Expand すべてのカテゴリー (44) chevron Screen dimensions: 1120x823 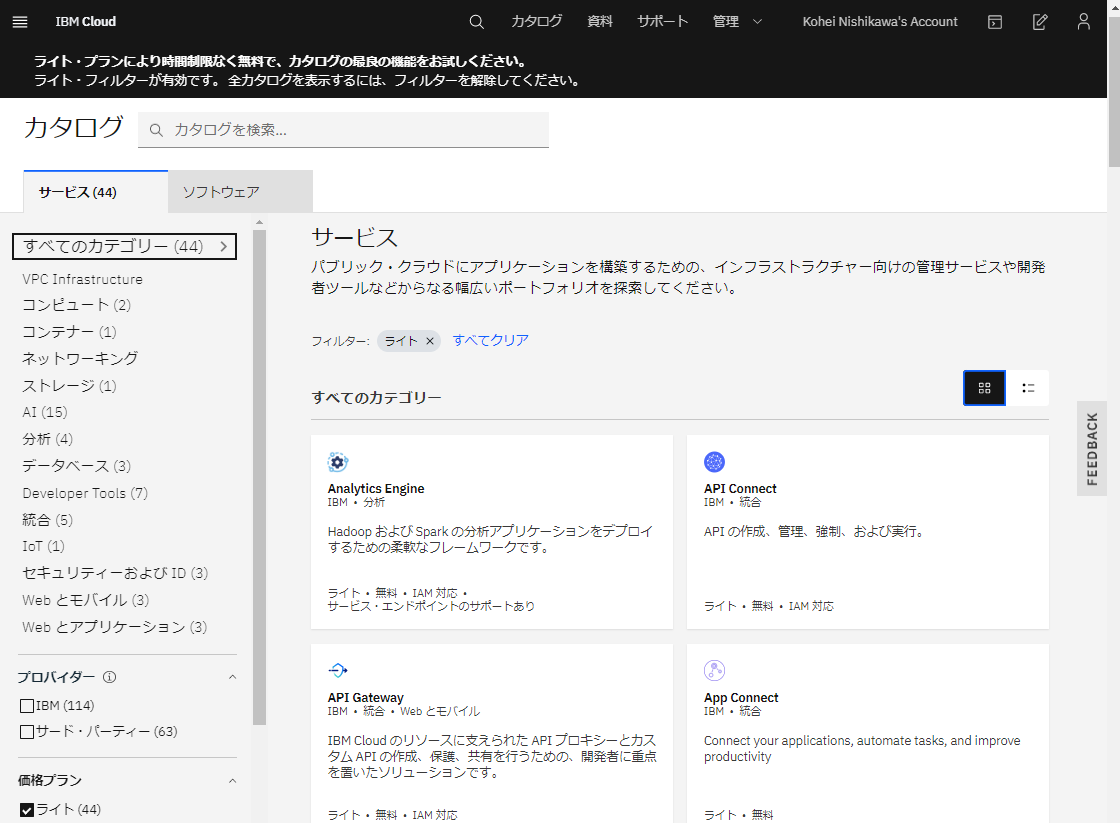pos(224,246)
